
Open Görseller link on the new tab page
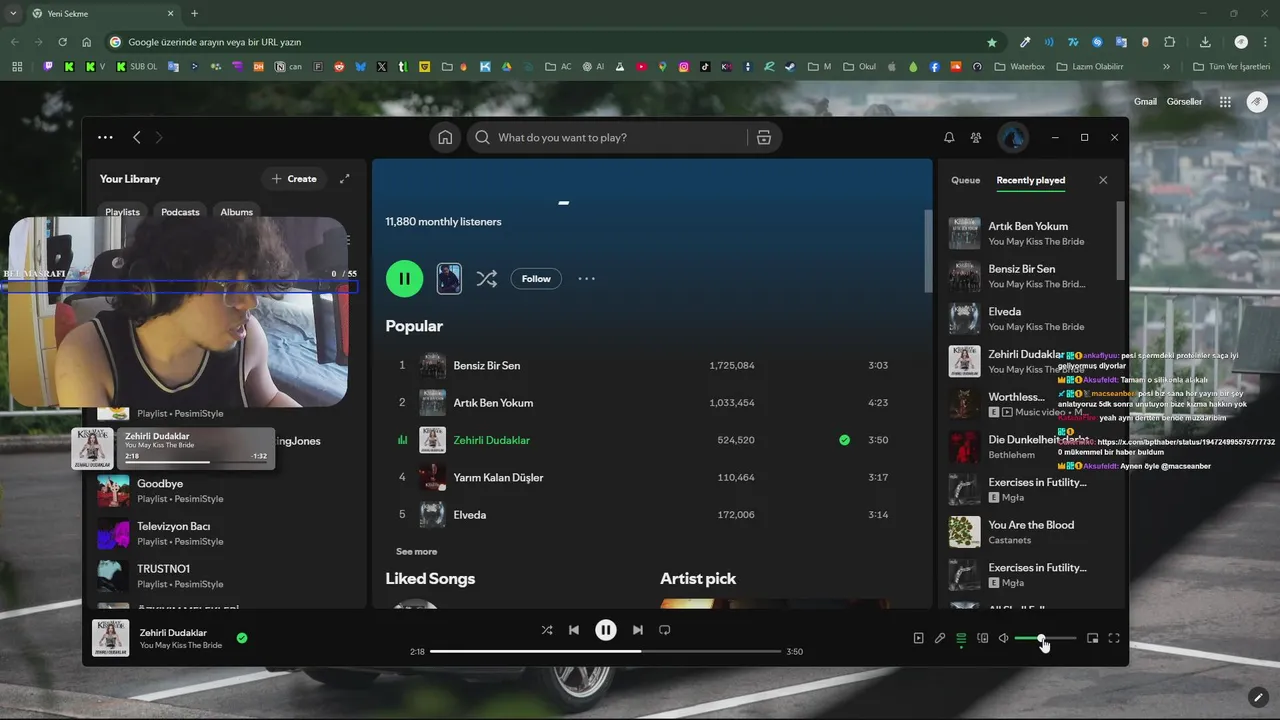point(1185,102)
